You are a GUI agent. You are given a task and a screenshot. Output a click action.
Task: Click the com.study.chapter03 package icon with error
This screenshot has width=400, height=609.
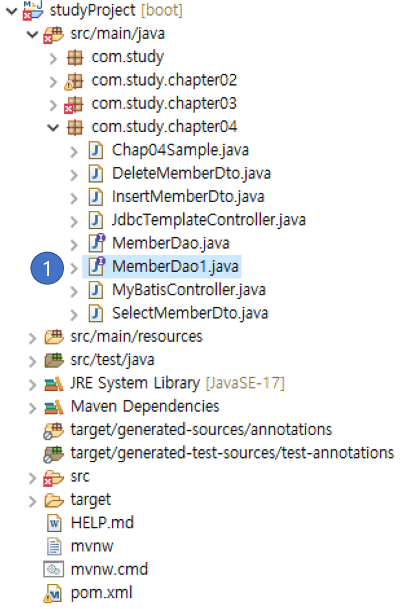(74, 104)
